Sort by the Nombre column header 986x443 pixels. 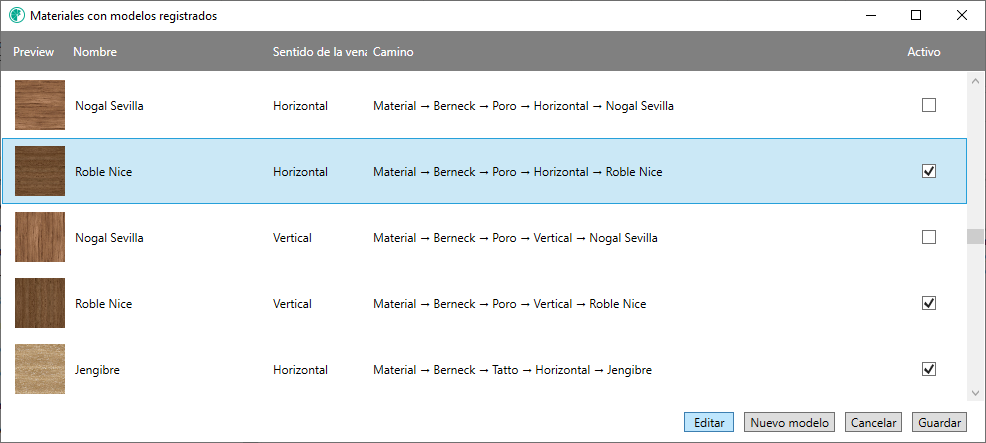coord(95,52)
